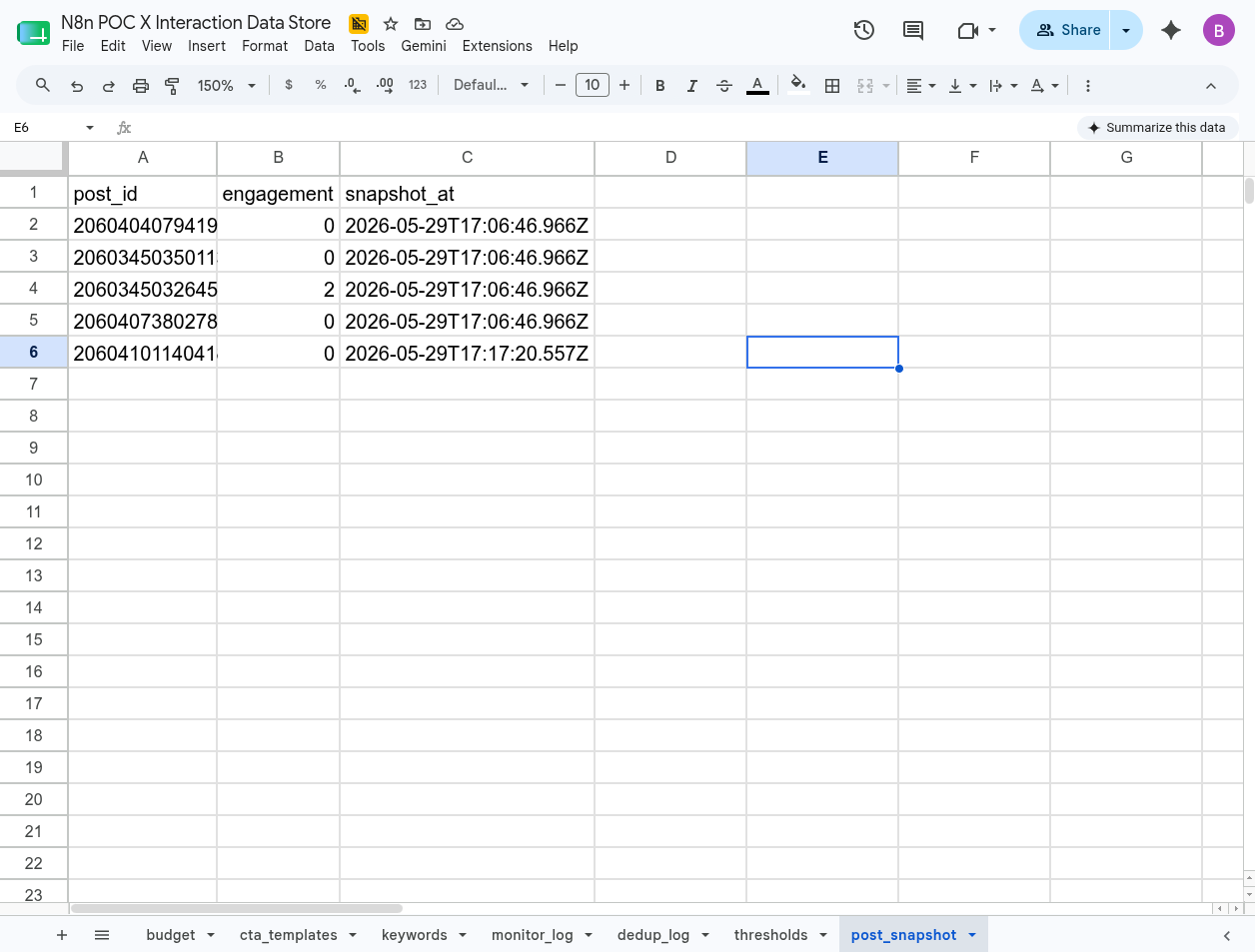
Task: Open the account avatar B
Action: point(1219,30)
